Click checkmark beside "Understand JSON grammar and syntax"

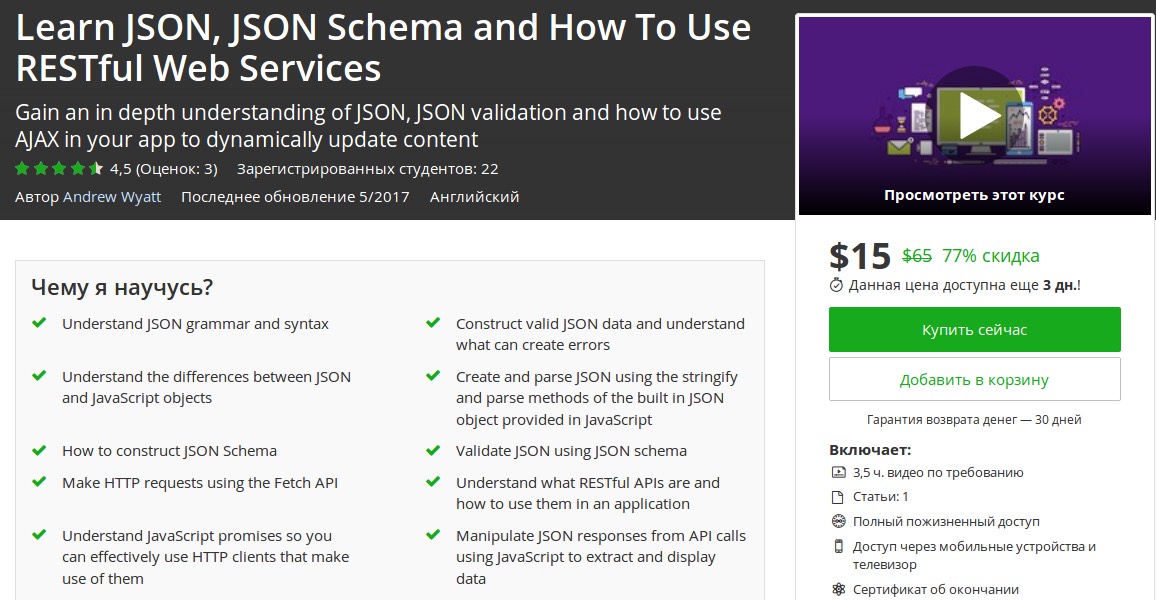coord(41,322)
